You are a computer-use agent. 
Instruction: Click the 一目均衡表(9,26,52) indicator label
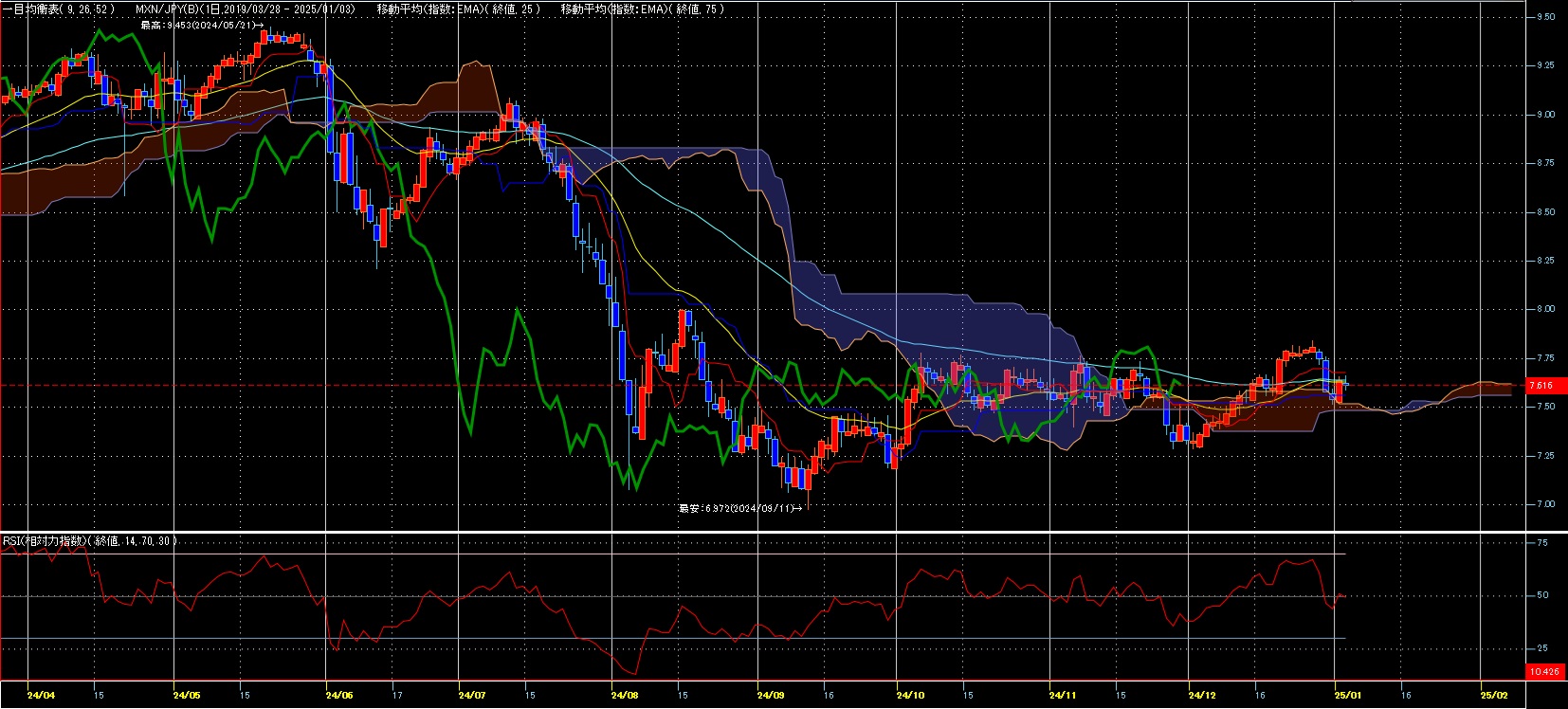click(x=59, y=9)
